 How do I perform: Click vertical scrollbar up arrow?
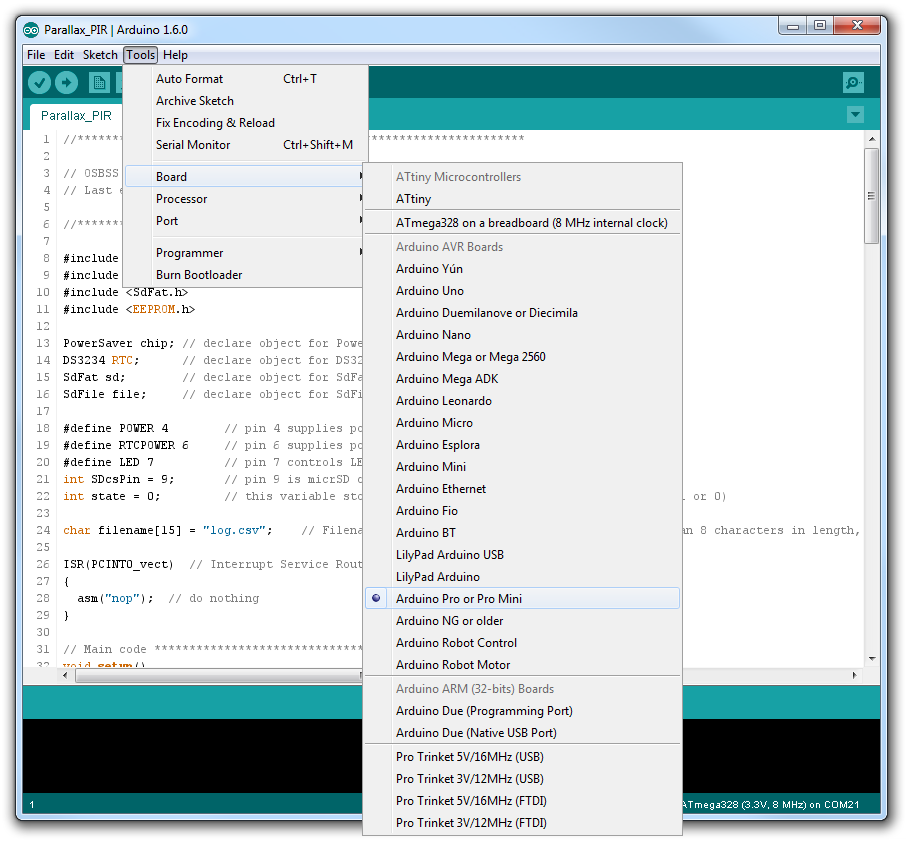click(872, 139)
